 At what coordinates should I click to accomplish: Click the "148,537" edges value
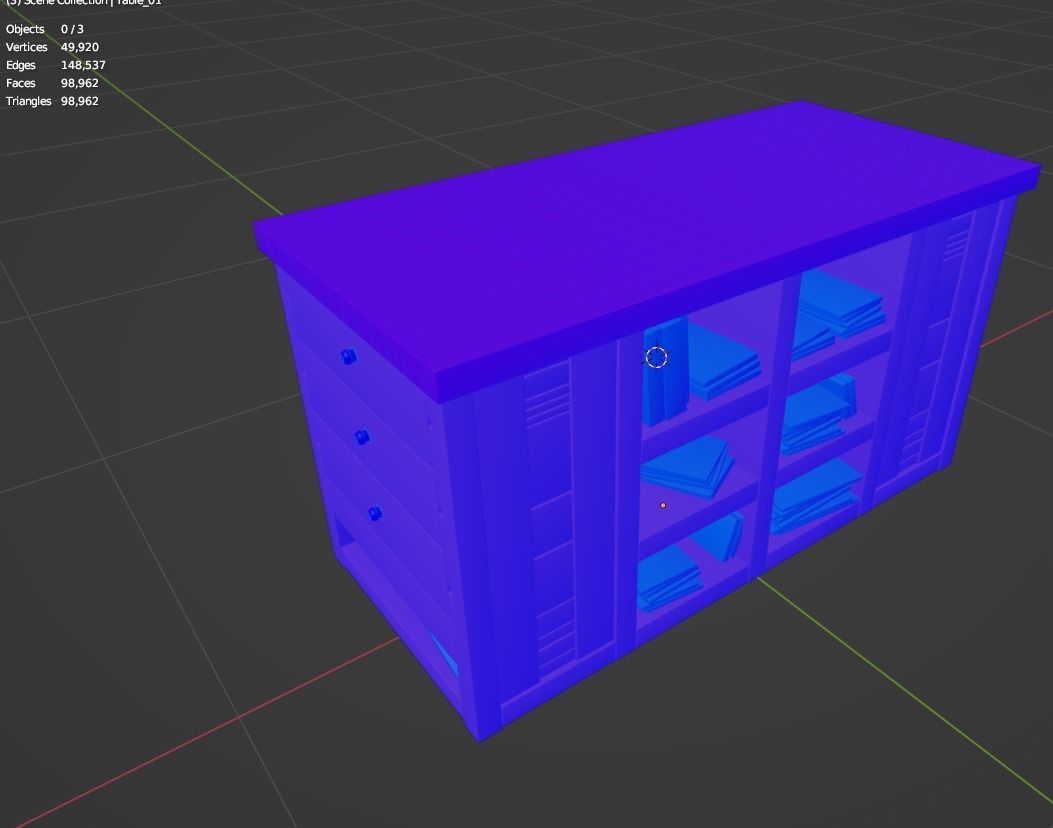click(x=83, y=65)
